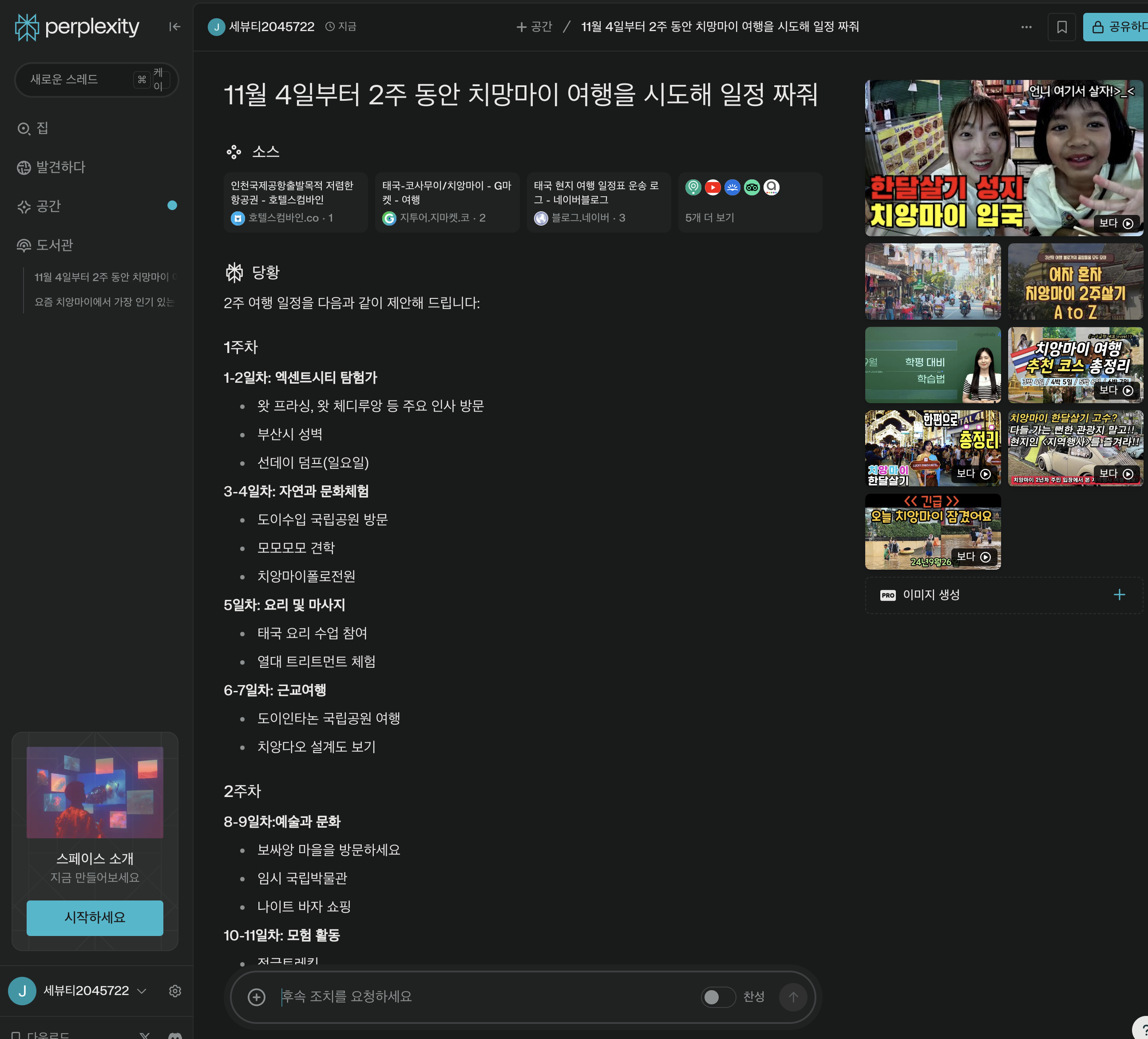Click the bookmark icon in header
The height and width of the screenshot is (1039, 1148).
(x=1061, y=27)
